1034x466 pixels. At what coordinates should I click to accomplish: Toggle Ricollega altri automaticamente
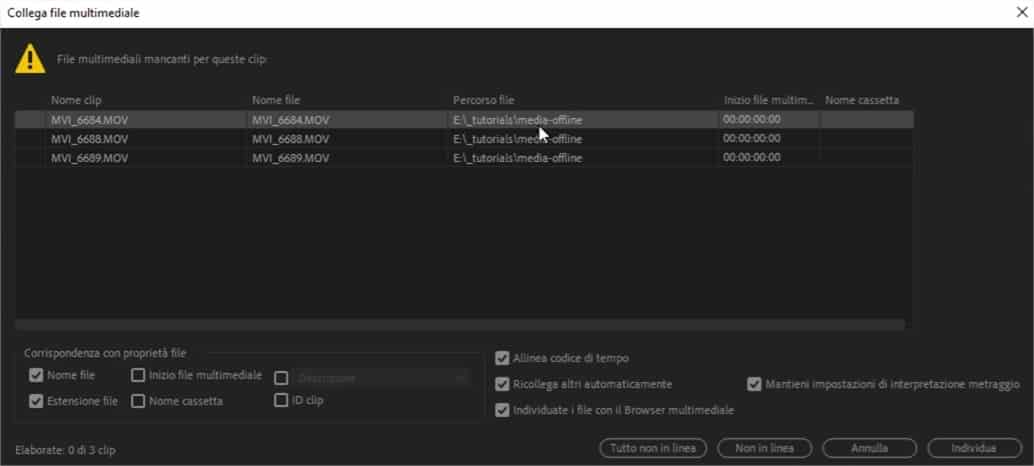502,384
